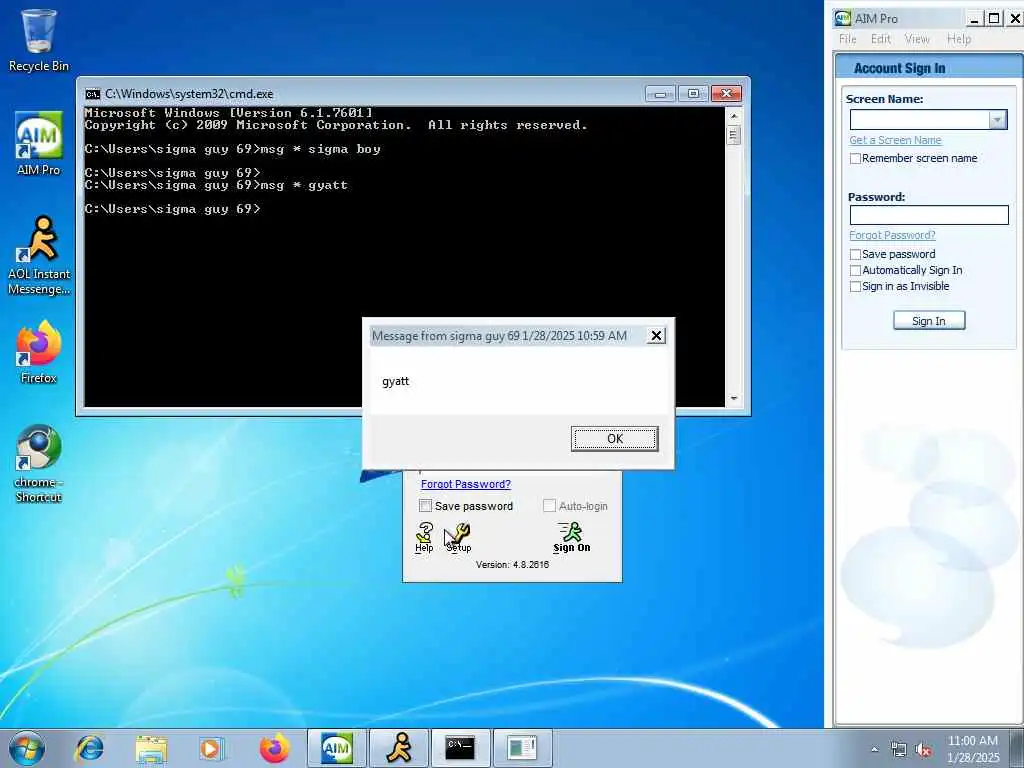Click the cmd.exe title bar icon
The height and width of the screenshot is (768, 1024).
pyautogui.click(x=93, y=94)
